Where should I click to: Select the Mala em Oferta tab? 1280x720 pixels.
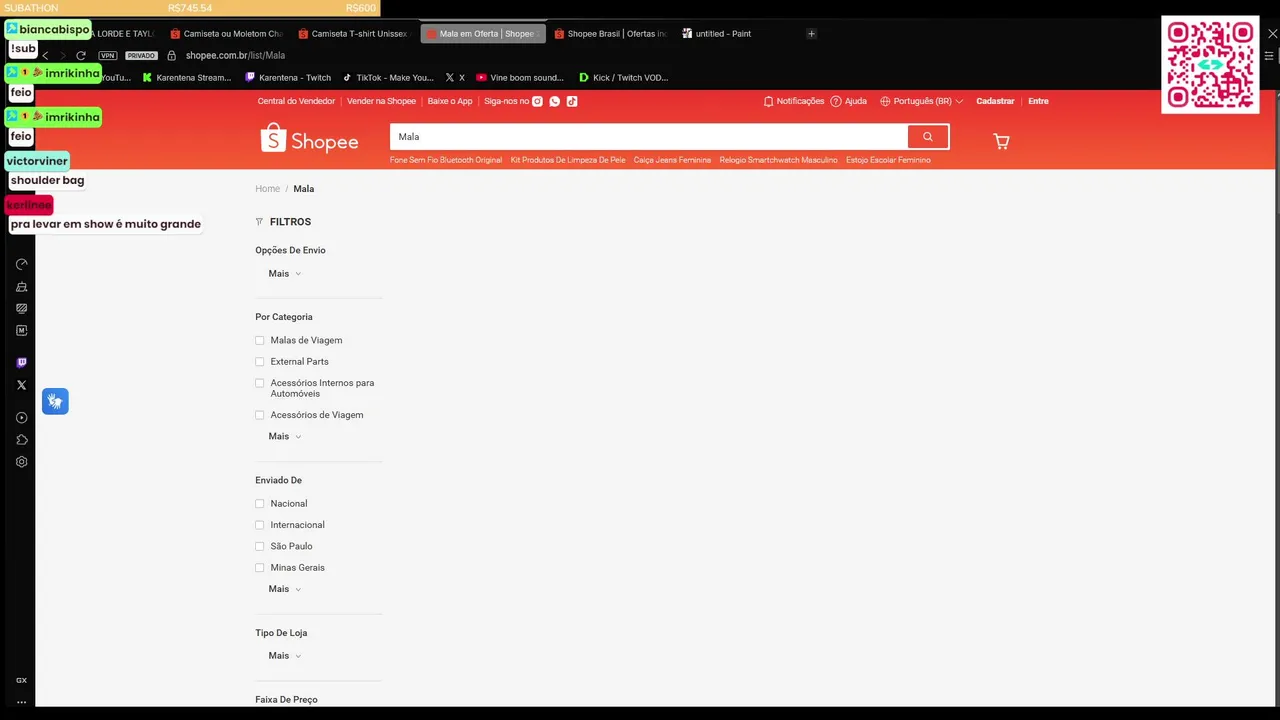tap(483, 34)
